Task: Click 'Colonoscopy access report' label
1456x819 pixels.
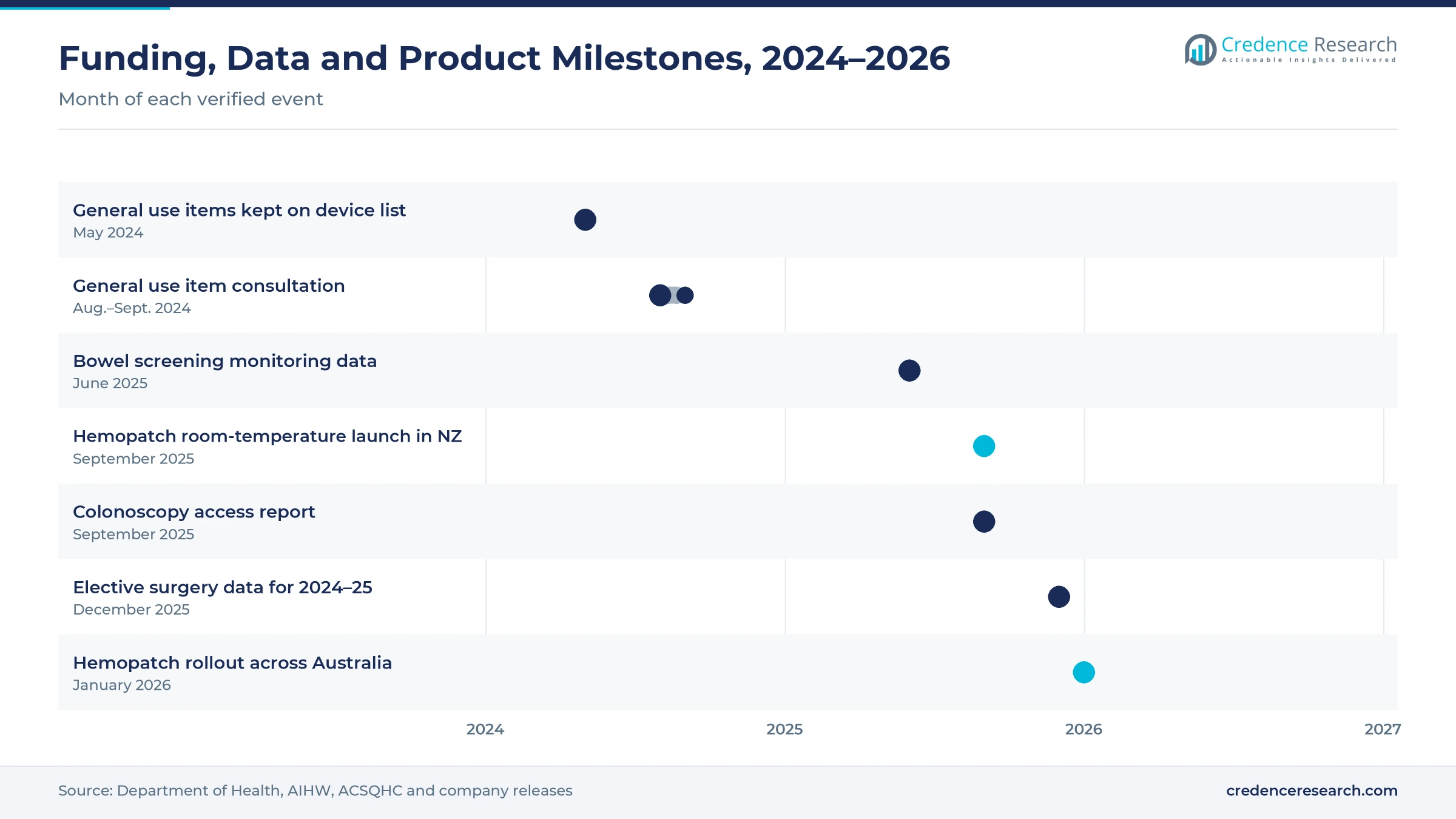Action: click(x=194, y=512)
